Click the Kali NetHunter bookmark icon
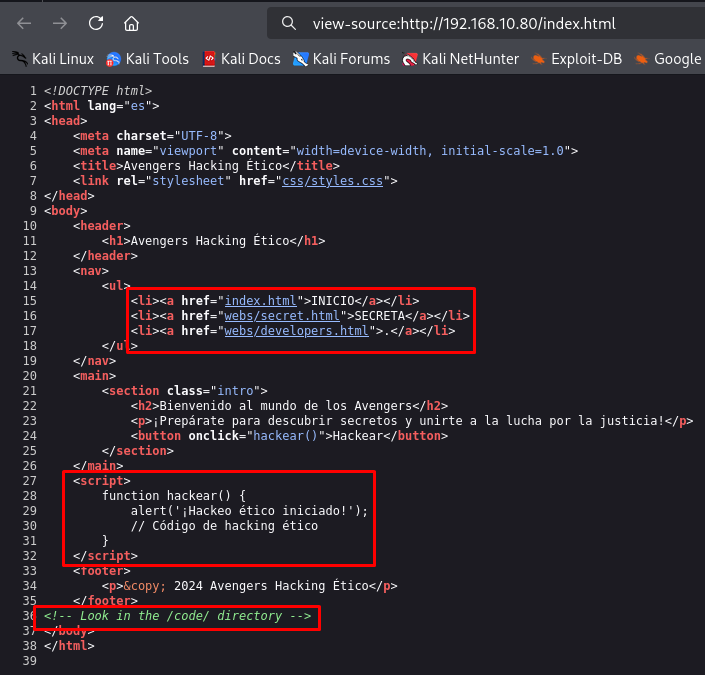705x675 pixels. pyautogui.click(x=409, y=59)
